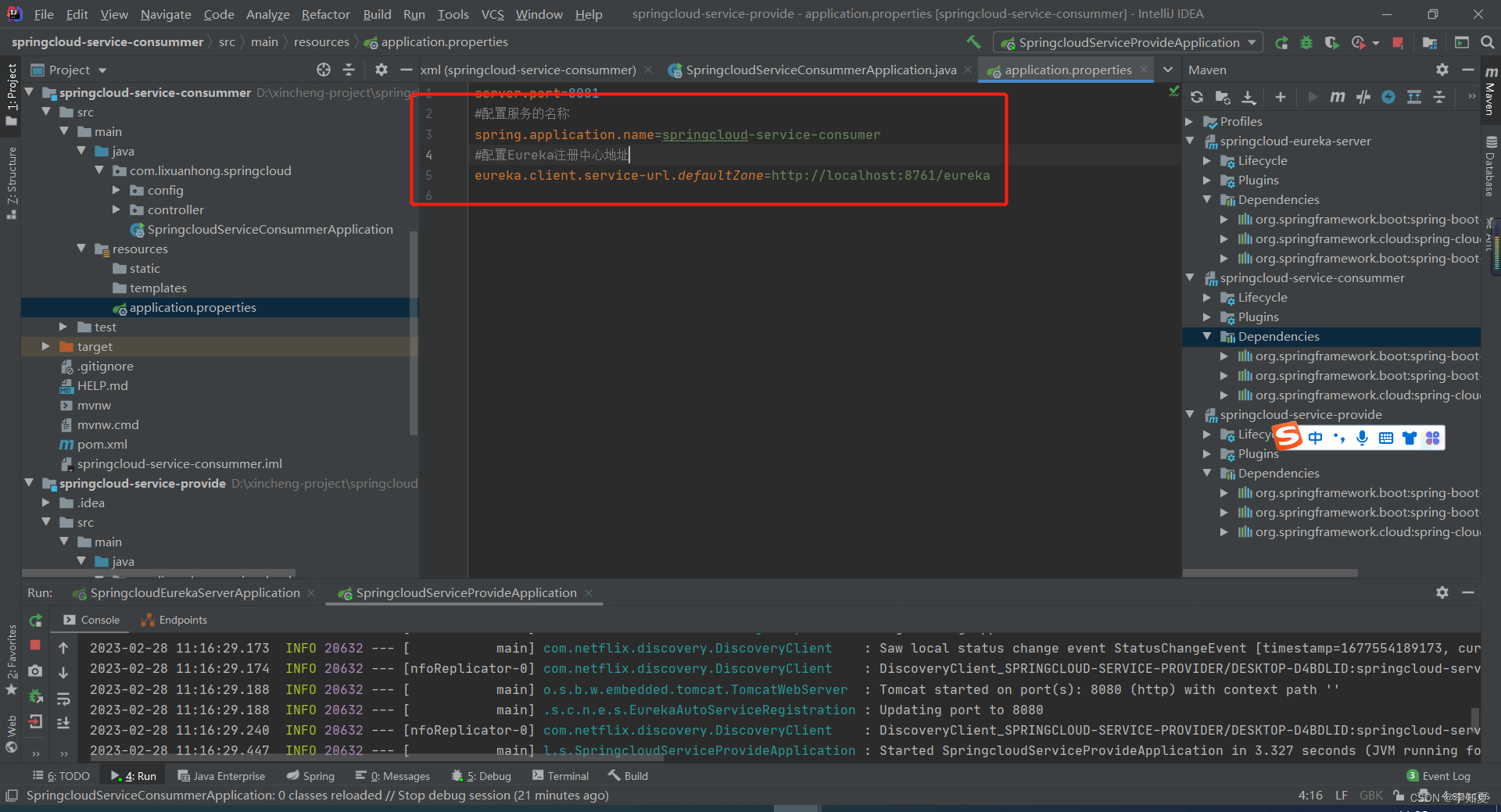
Task: Select pom.xml in Project tree
Action: (102, 444)
